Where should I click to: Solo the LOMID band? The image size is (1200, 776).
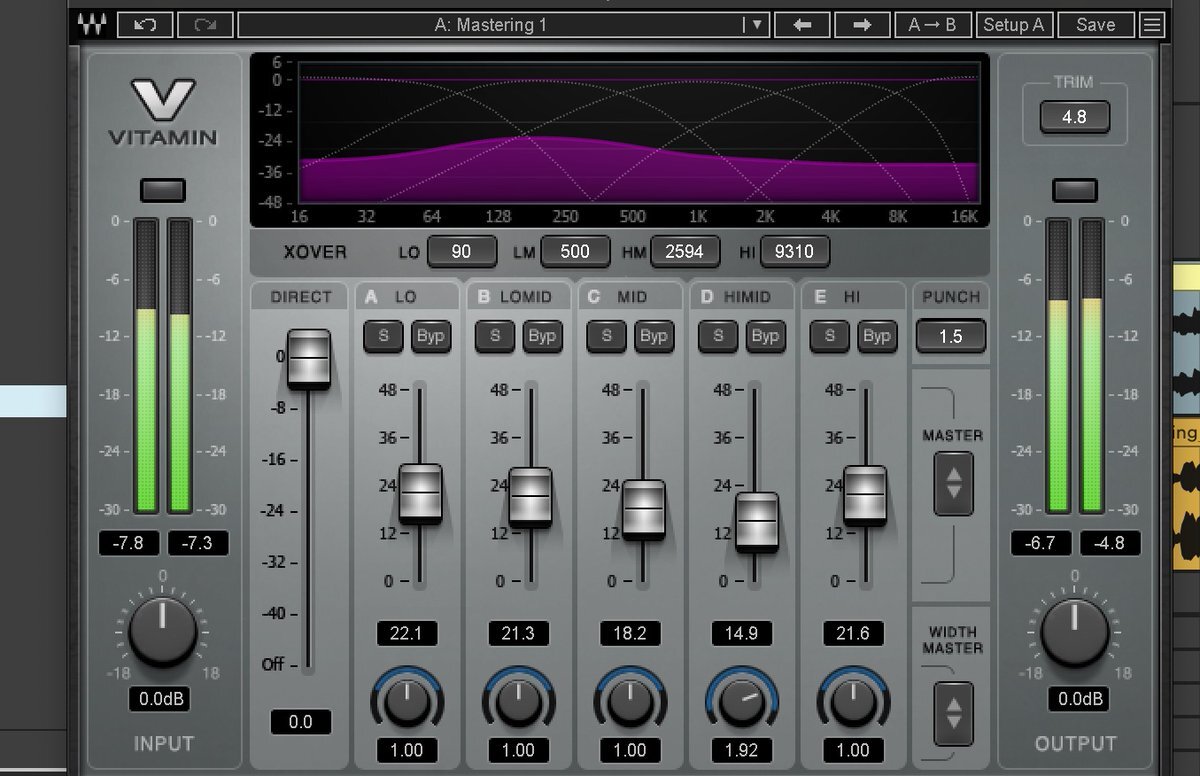(x=495, y=336)
